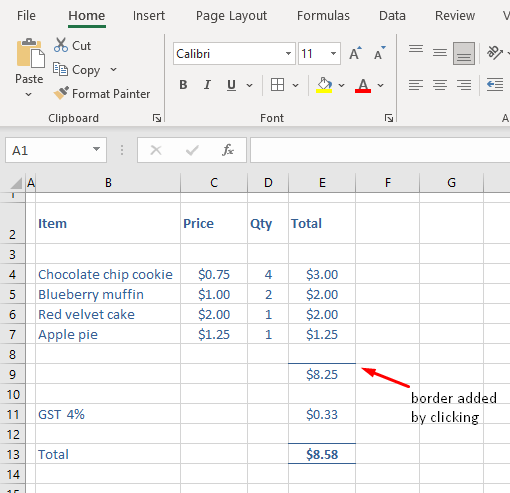Select the Qty header cell
The image size is (510, 493).
[268, 223]
